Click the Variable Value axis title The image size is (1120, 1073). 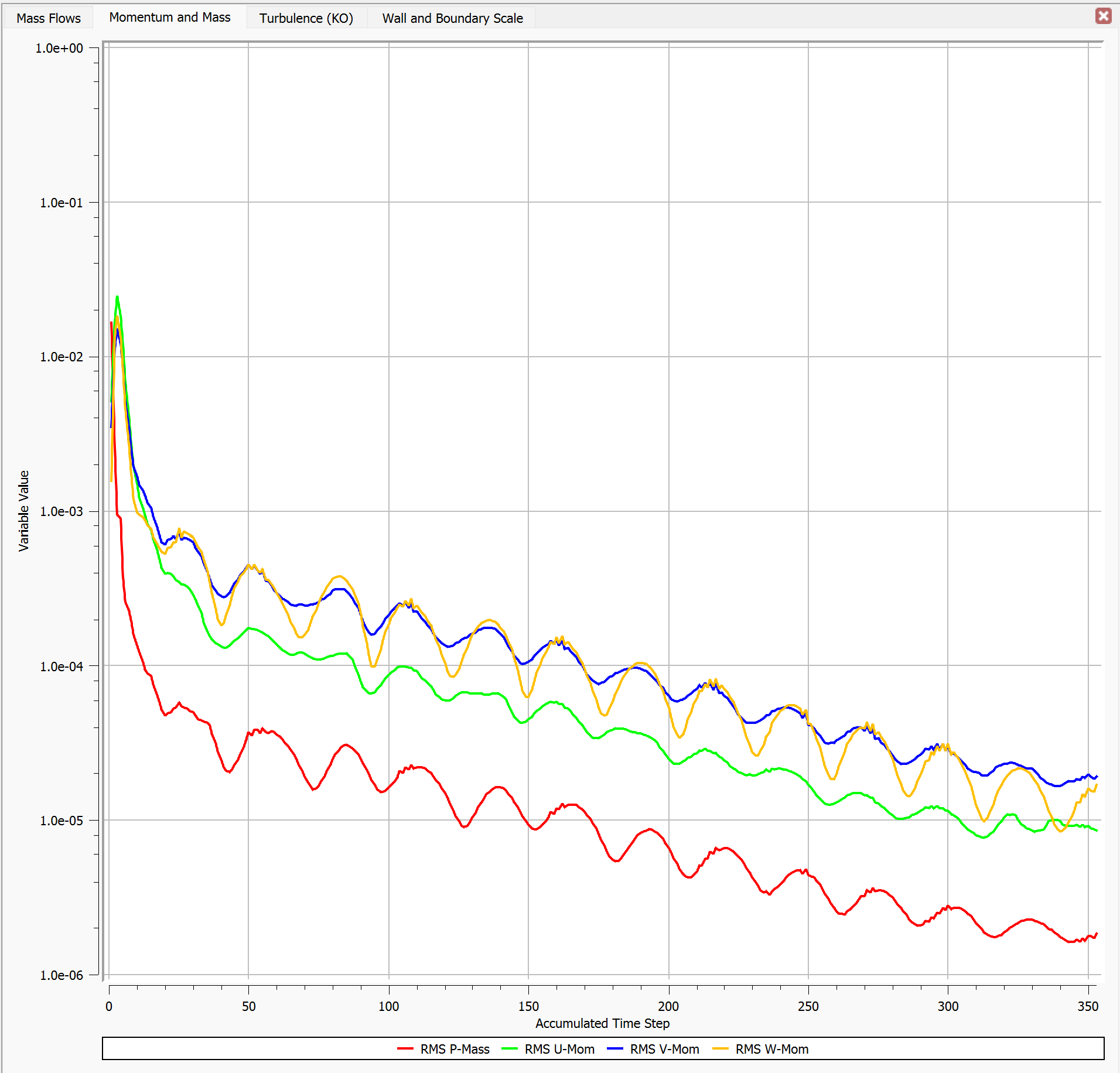point(23,511)
